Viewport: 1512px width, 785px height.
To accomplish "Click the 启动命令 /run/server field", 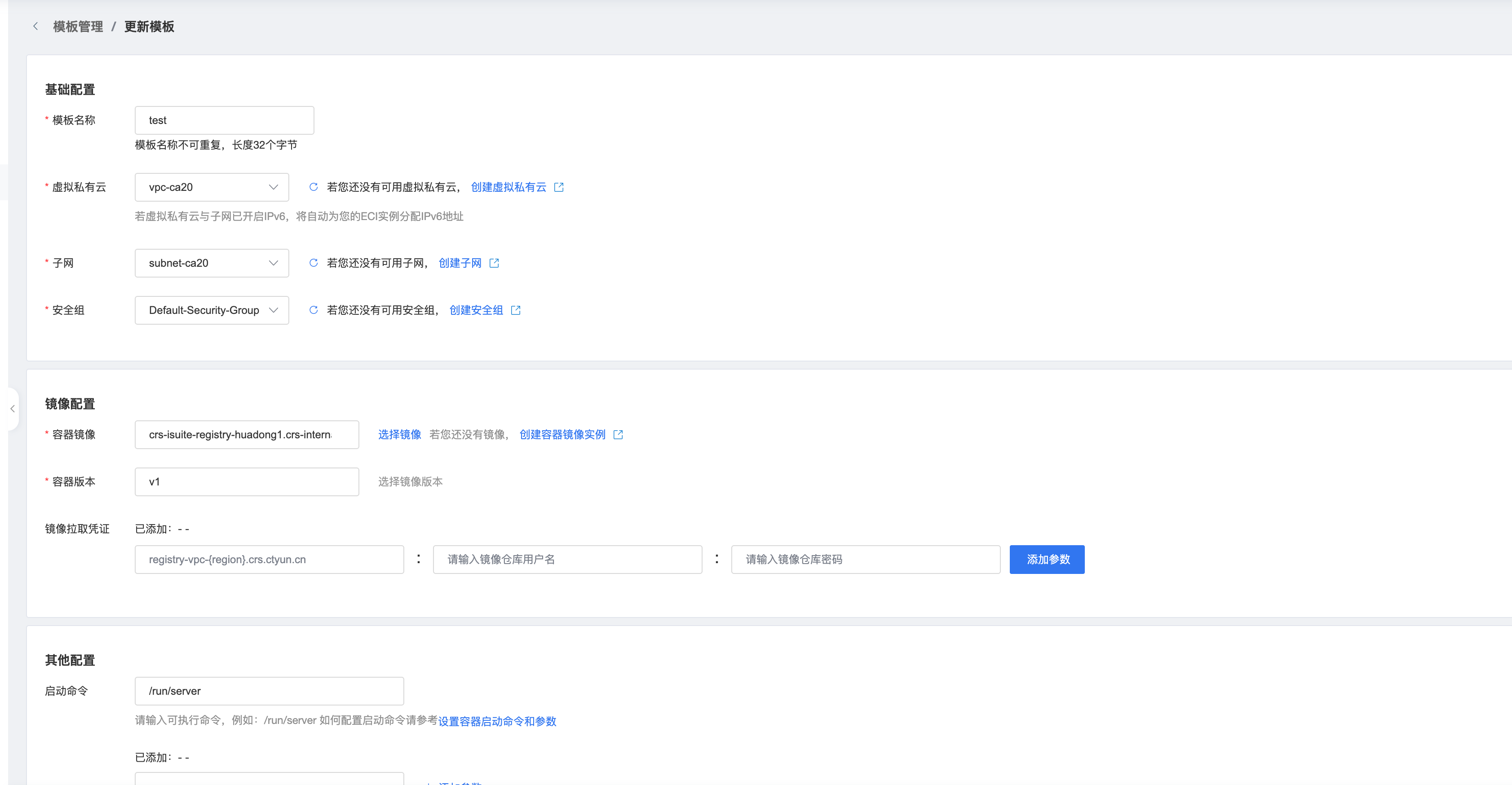I will 269,691.
